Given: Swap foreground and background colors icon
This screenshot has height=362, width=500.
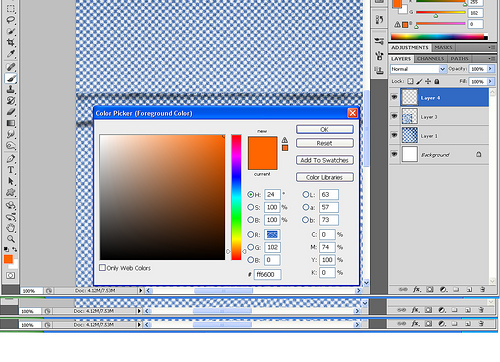Looking at the screenshot, I should pyautogui.click(x=15, y=249).
